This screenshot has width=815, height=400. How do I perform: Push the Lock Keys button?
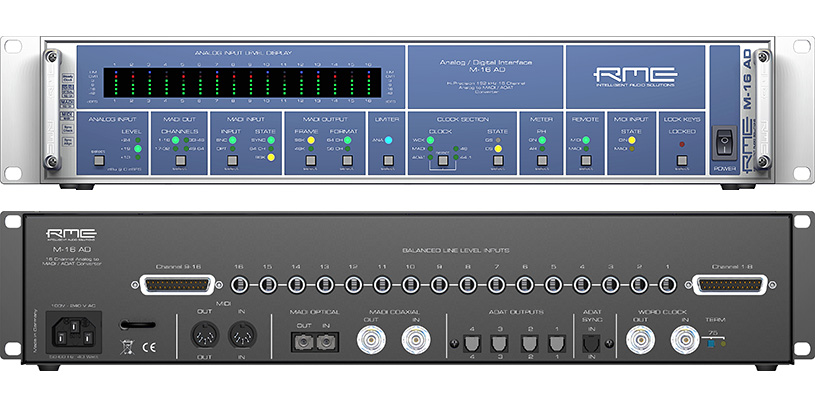click(682, 161)
